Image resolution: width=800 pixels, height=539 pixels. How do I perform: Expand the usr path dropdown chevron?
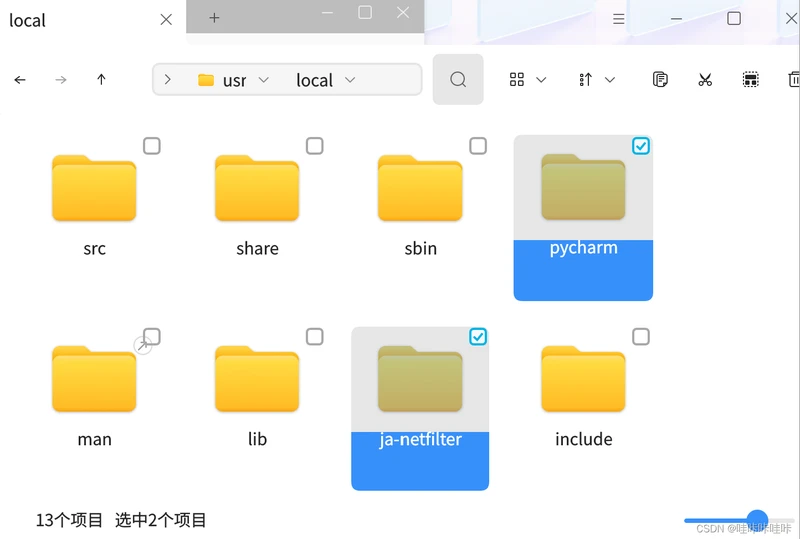[264, 80]
